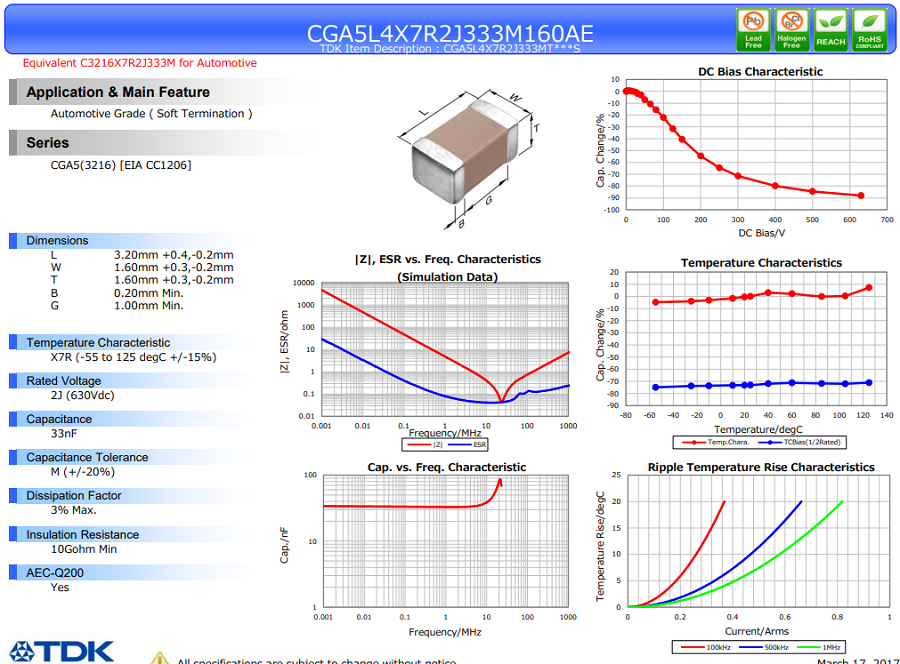Select 'X7R (-55 to 125 degC +/-15%)' value

134,357
